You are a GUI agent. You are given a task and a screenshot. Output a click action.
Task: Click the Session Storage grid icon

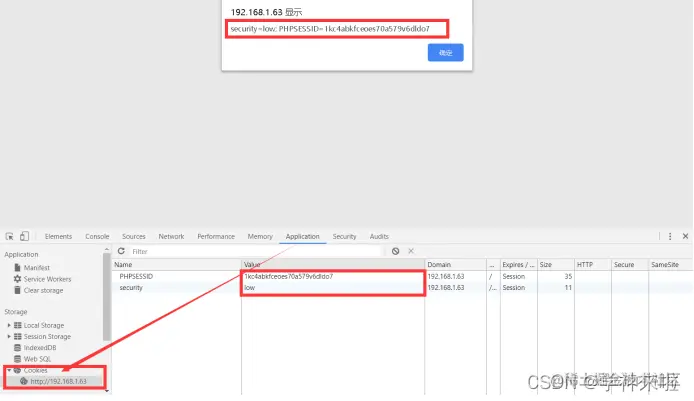click(x=18, y=336)
